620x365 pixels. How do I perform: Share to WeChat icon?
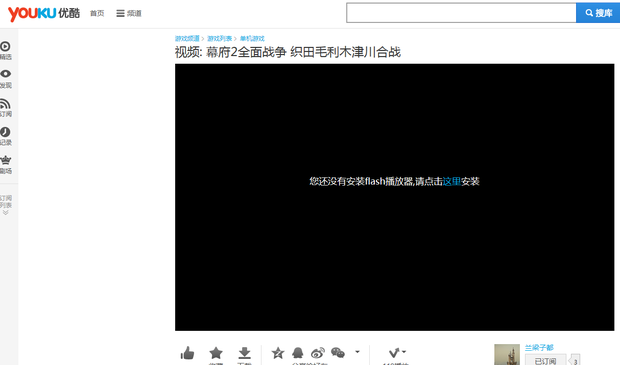338,352
